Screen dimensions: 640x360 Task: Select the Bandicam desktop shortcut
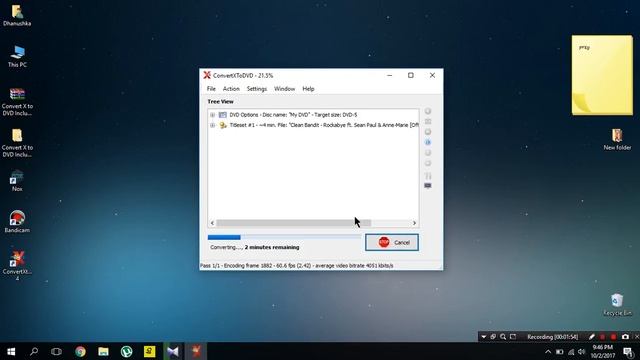(x=17, y=222)
